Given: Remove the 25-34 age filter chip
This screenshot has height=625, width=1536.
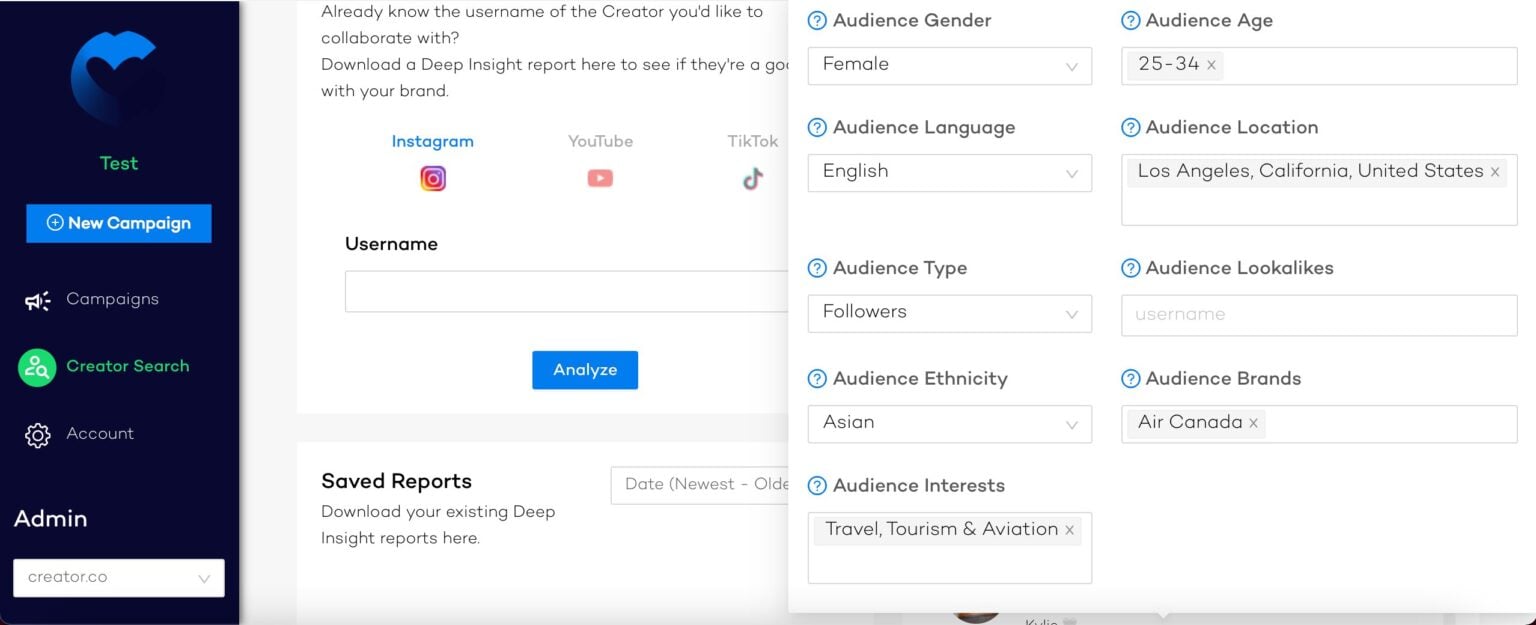Looking at the screenshot, I should [1210, 64].
